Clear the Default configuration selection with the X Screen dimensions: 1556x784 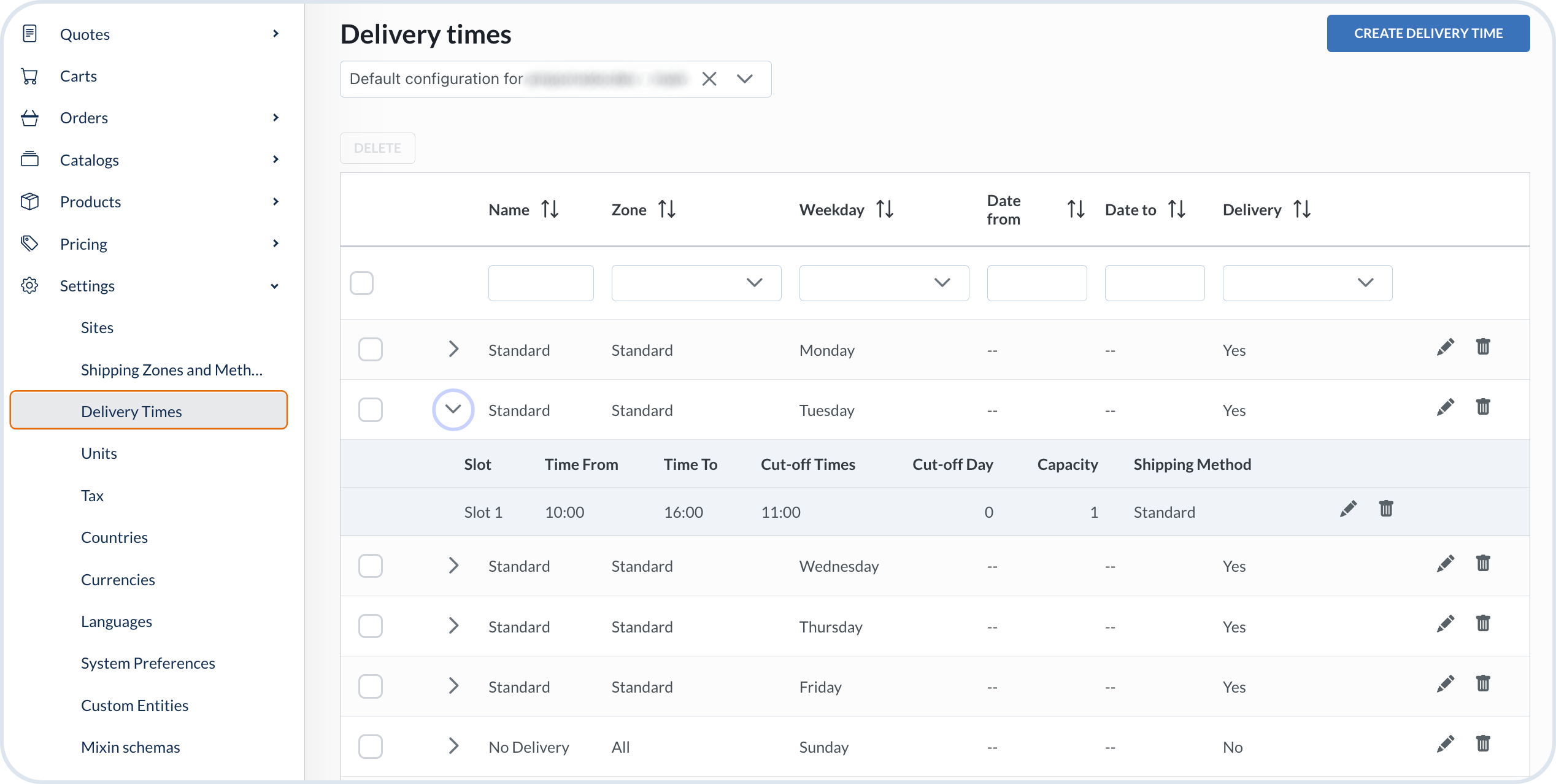(709, 79)
